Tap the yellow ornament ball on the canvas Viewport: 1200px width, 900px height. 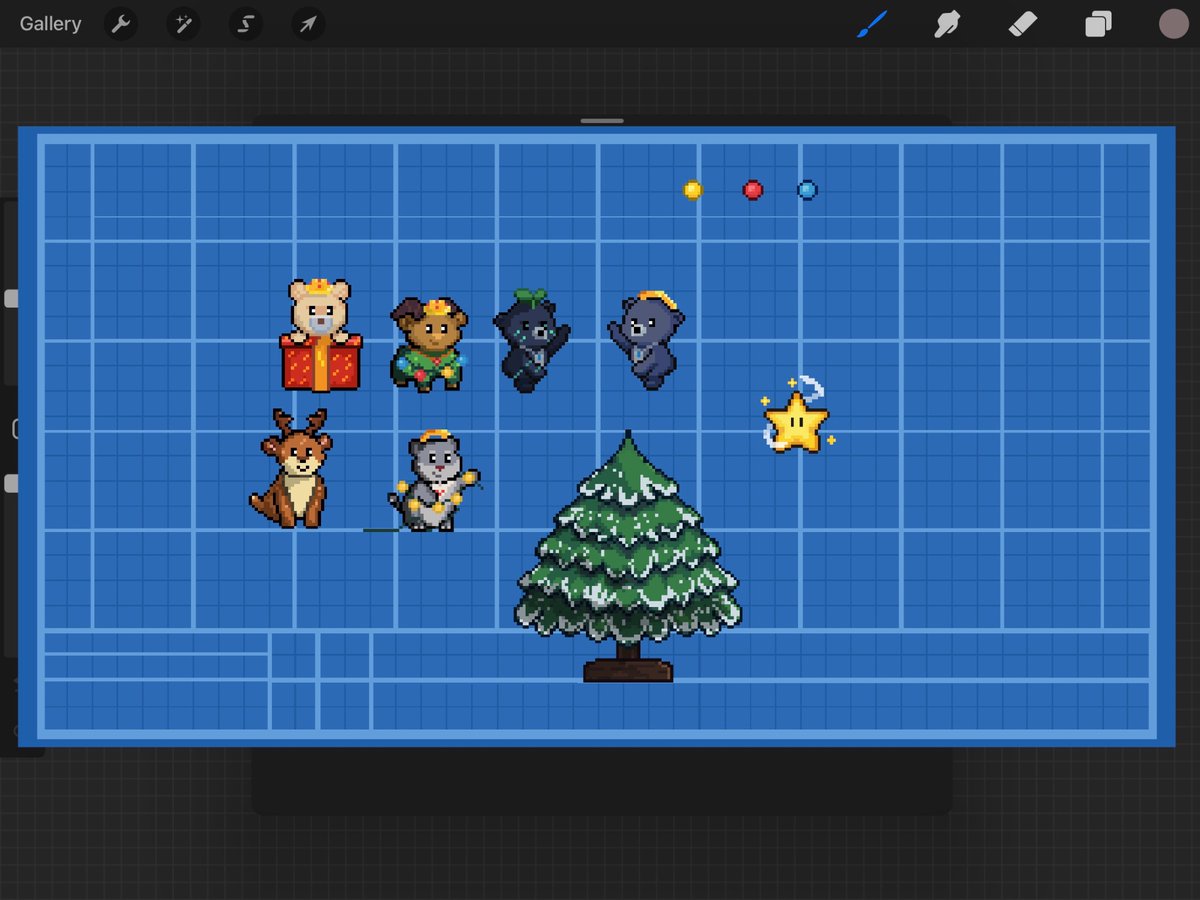point(692,190)
